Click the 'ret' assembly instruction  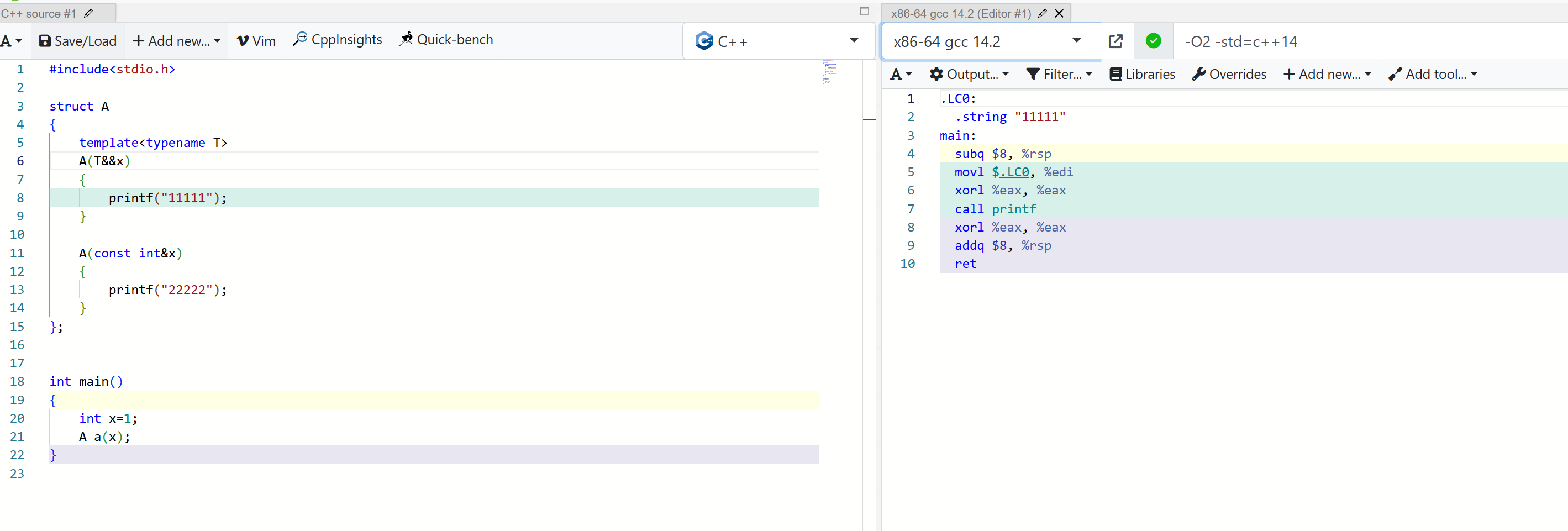[965, 264]
